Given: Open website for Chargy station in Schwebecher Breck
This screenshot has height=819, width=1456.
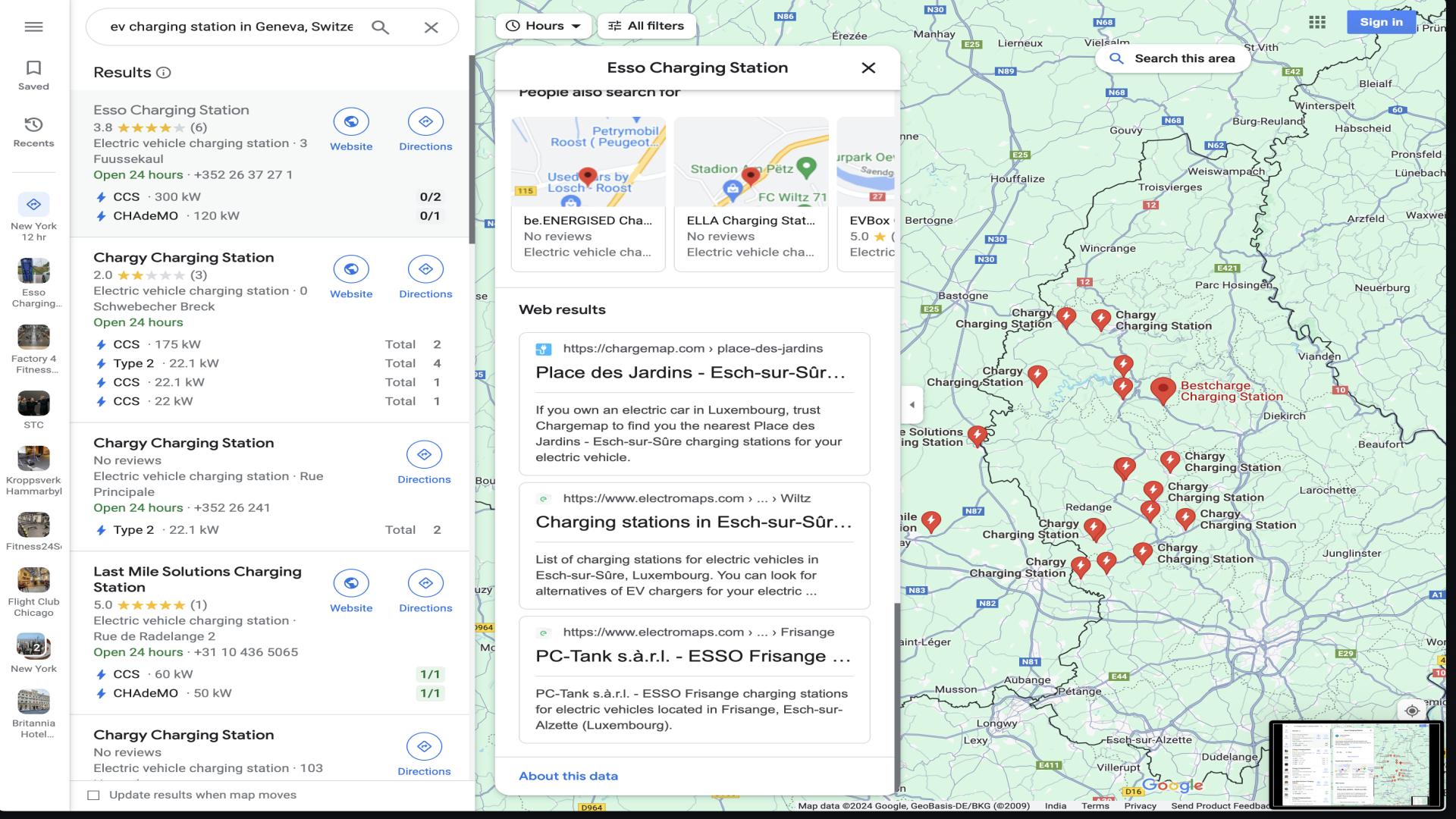Looking at the screenshot, I should pos(351,278).
